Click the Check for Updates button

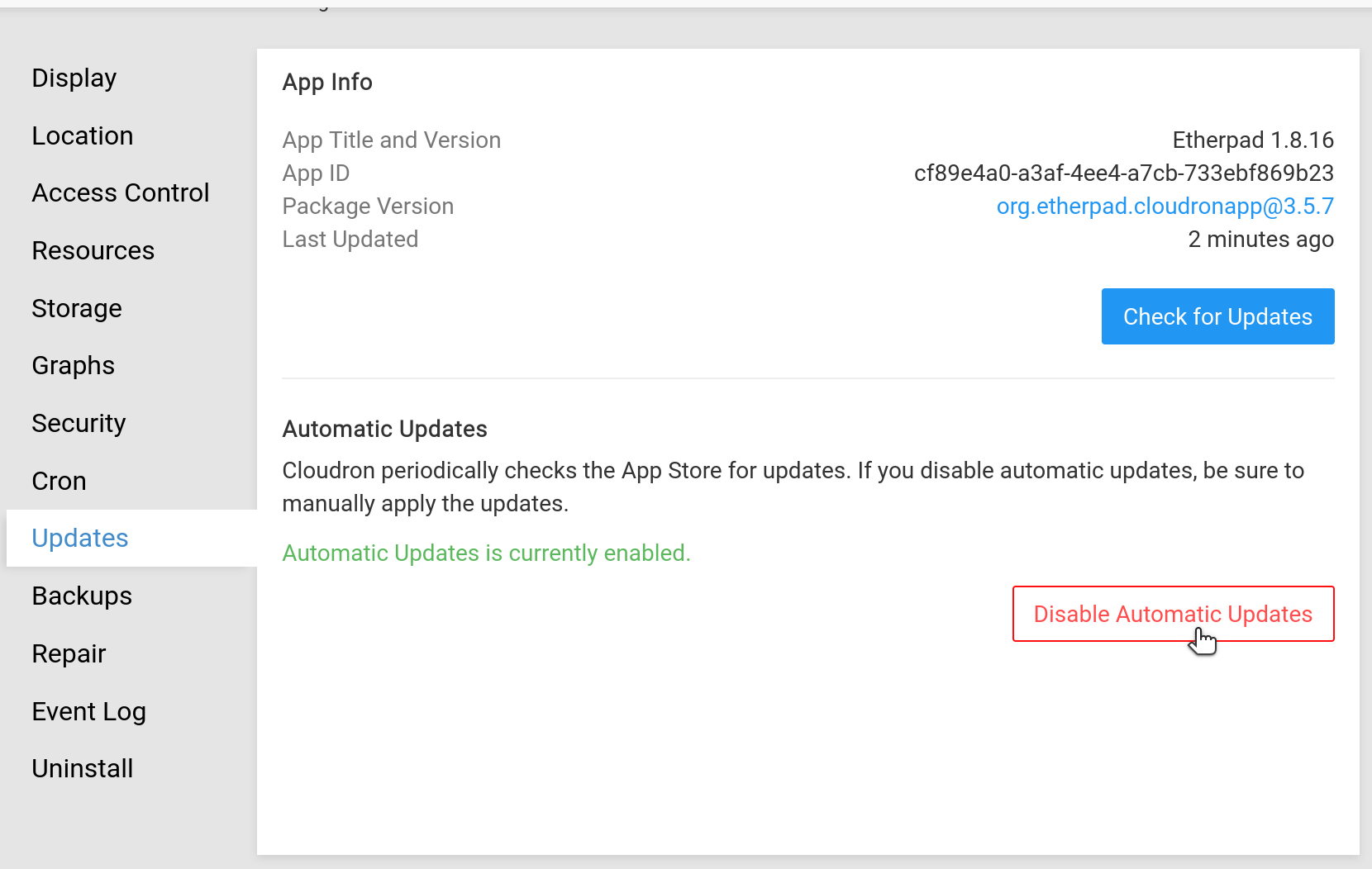(x=1217, y=316)
